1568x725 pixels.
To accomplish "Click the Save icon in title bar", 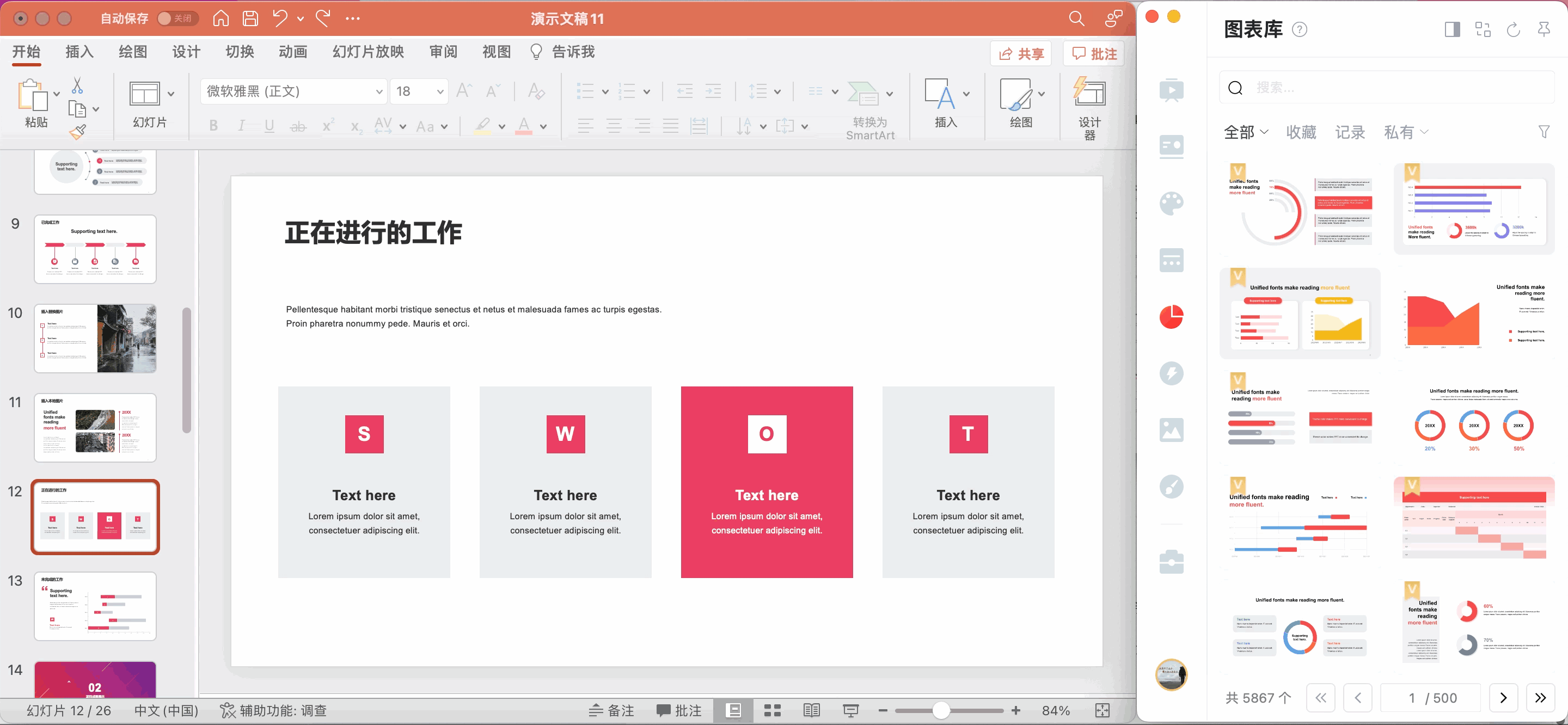I will (x=250, y=19).
